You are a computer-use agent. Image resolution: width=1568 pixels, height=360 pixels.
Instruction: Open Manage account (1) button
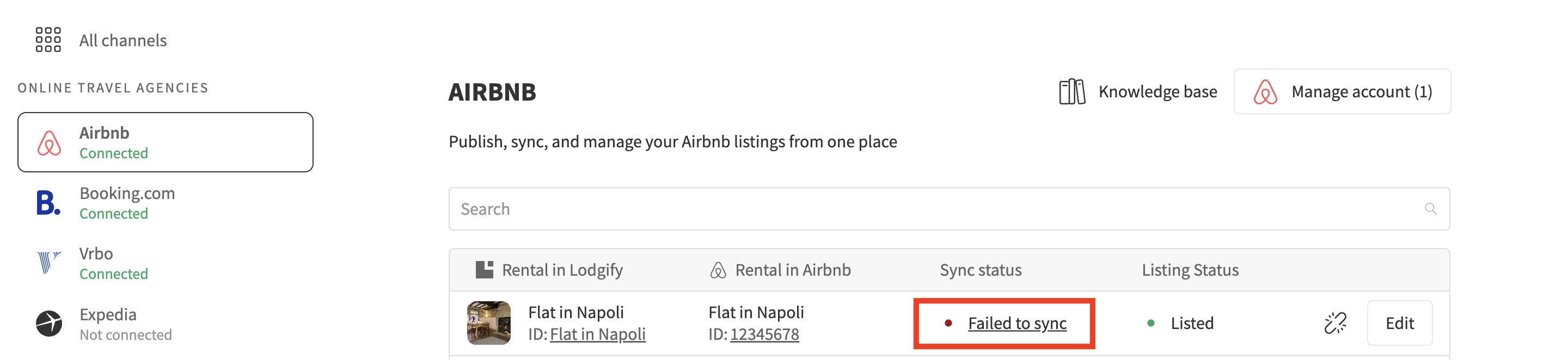tap(1342, 92)
